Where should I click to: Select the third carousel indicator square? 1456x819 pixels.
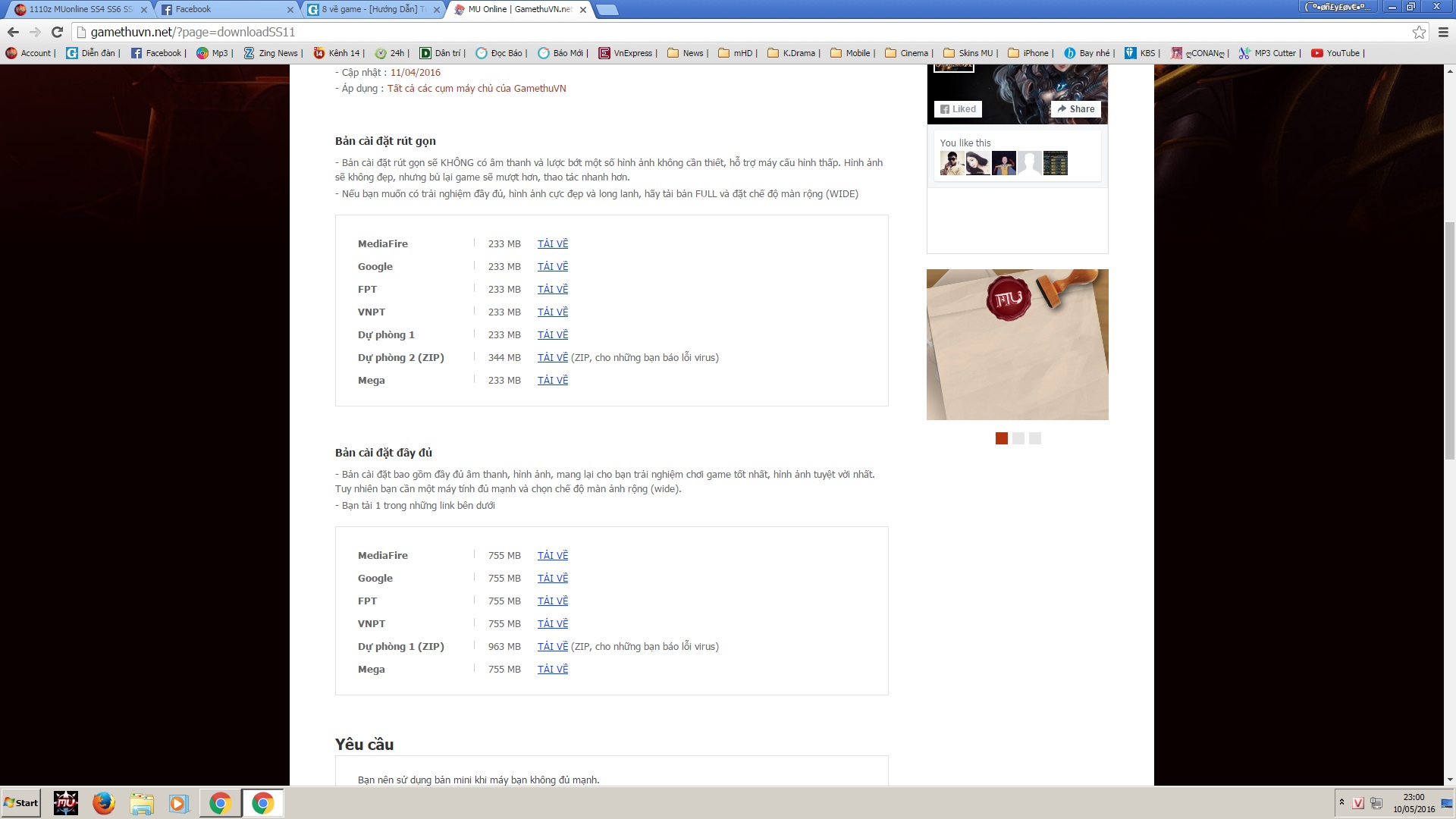click(1035, 438)
